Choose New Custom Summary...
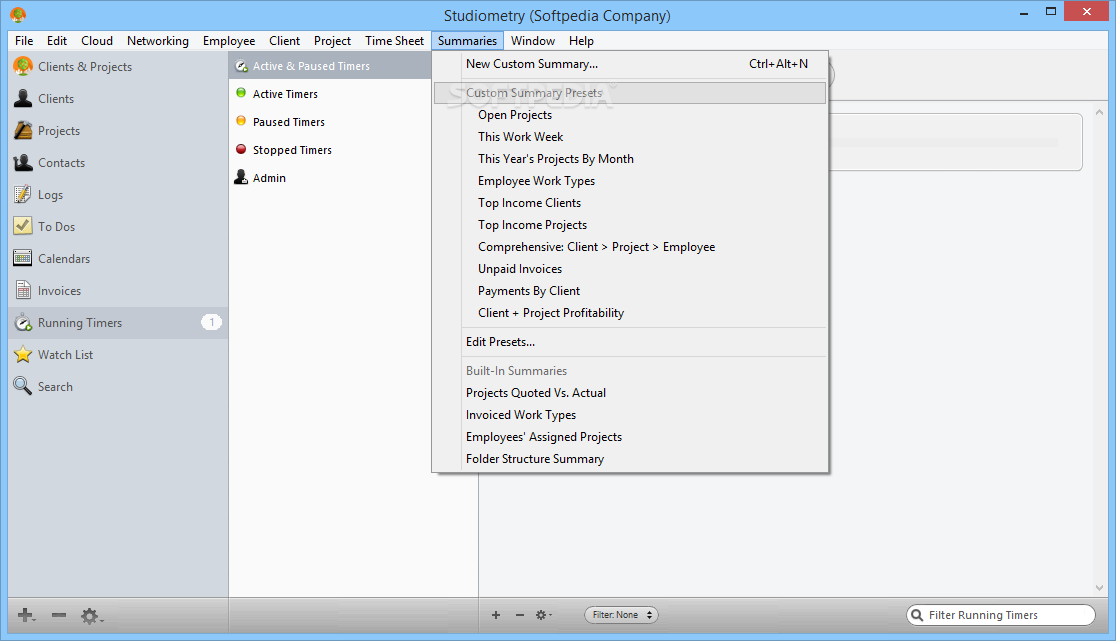The image size is (1116, 641). (x=630, y=64)
